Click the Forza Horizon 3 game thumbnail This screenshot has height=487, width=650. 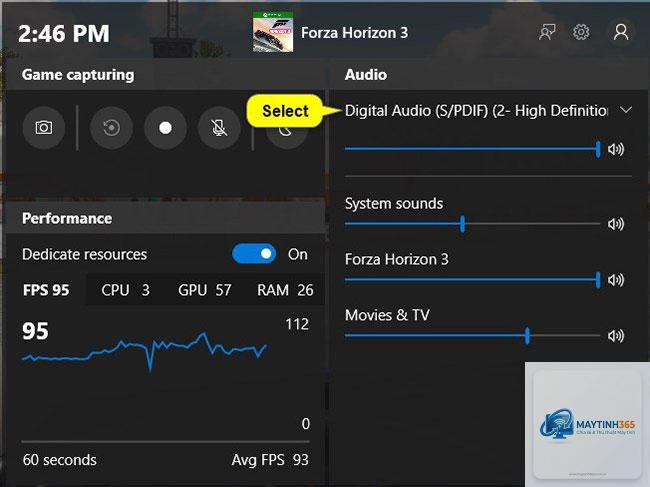click(x=273, y=32)
